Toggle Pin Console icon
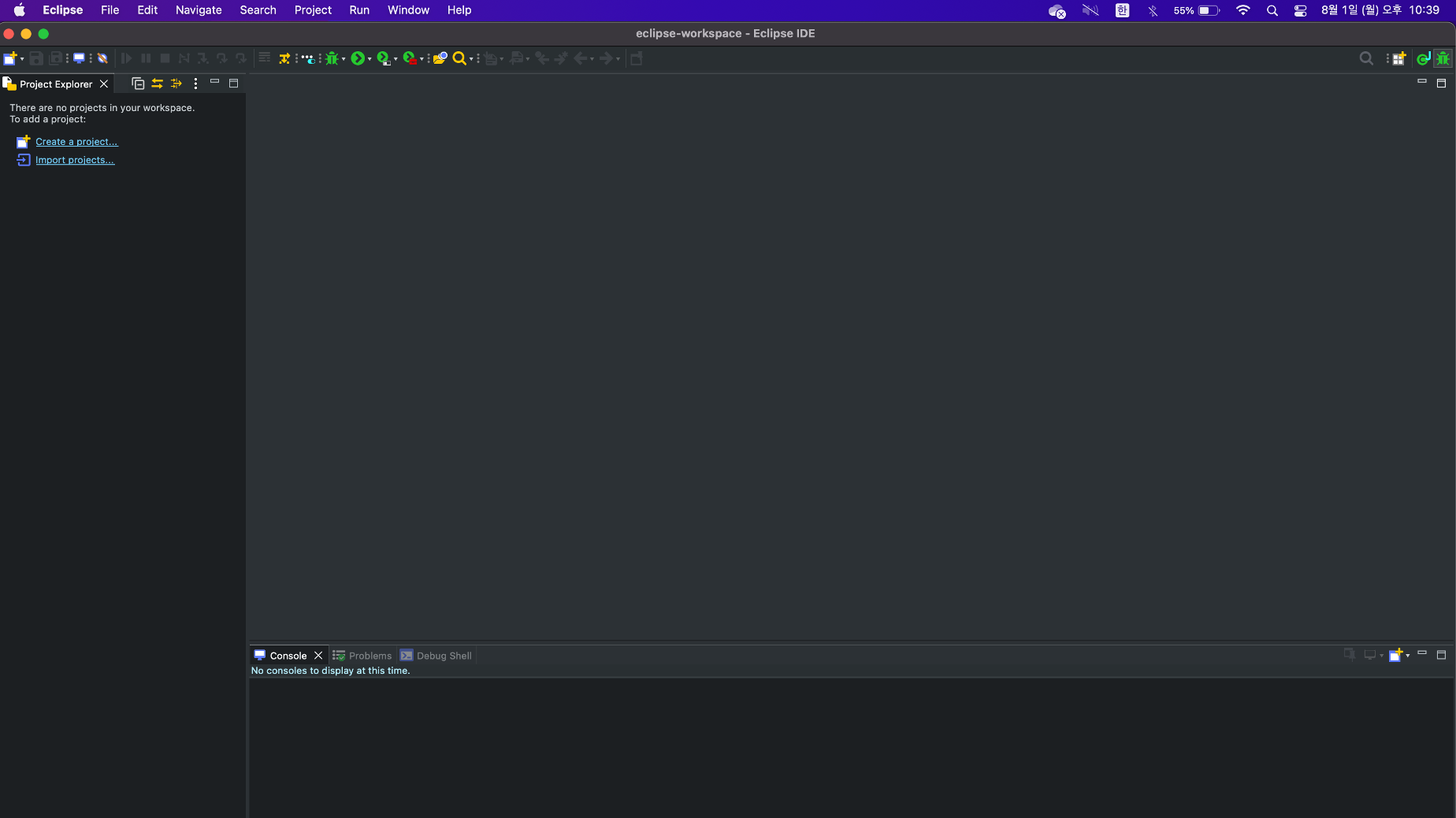This screenshot has width=1456, height=818. pos(1350,655)
